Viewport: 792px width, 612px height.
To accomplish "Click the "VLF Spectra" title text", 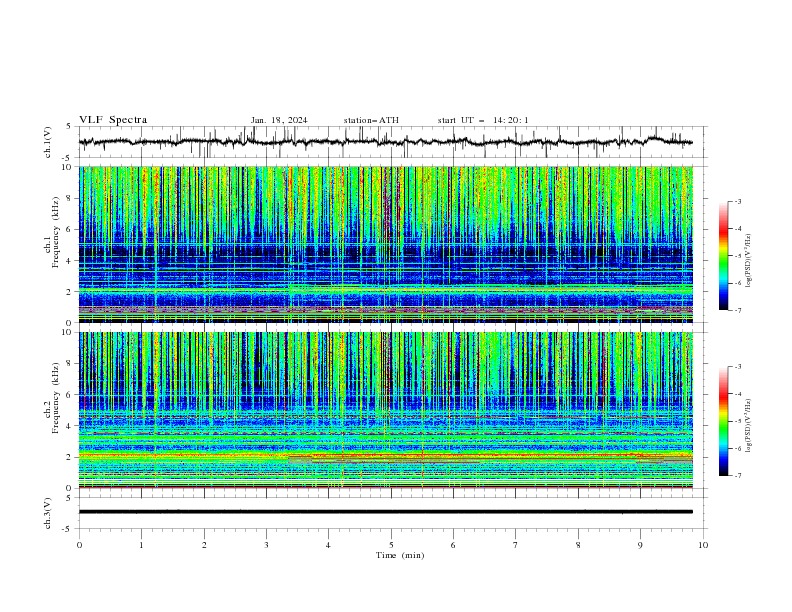I will point(113,120).
